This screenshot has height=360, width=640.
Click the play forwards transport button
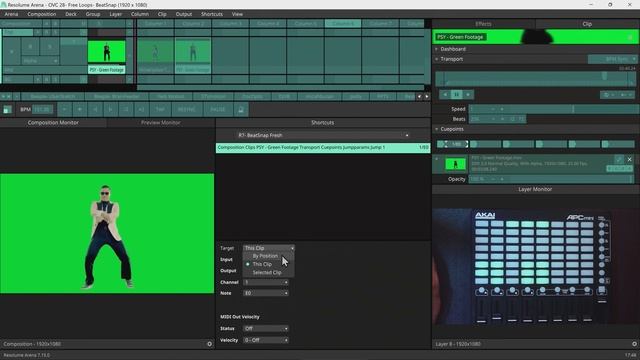click(x=468, y=95)
